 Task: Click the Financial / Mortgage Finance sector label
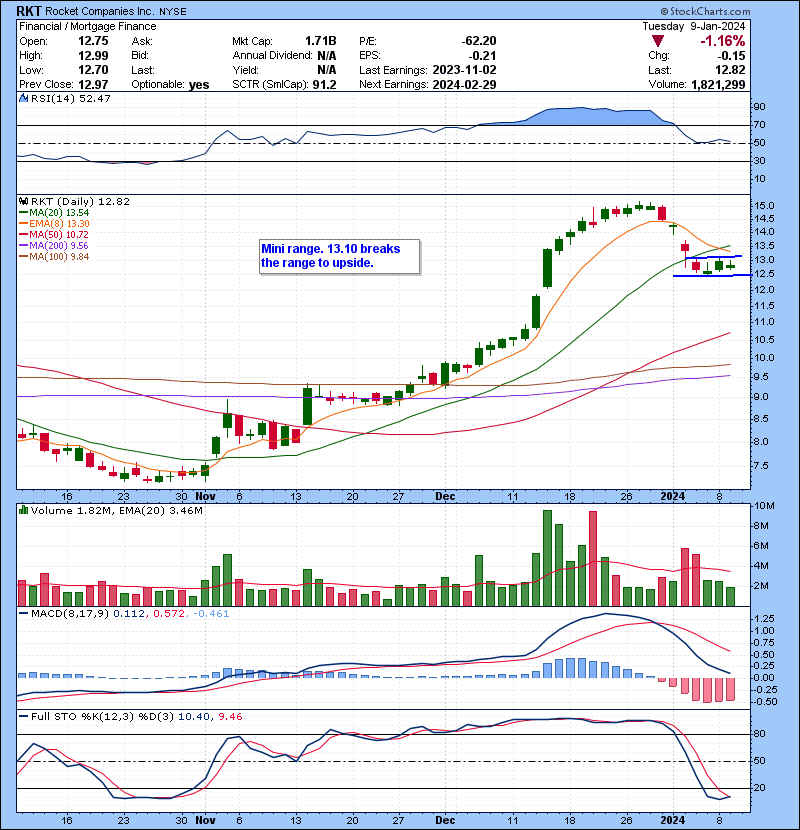88,26
